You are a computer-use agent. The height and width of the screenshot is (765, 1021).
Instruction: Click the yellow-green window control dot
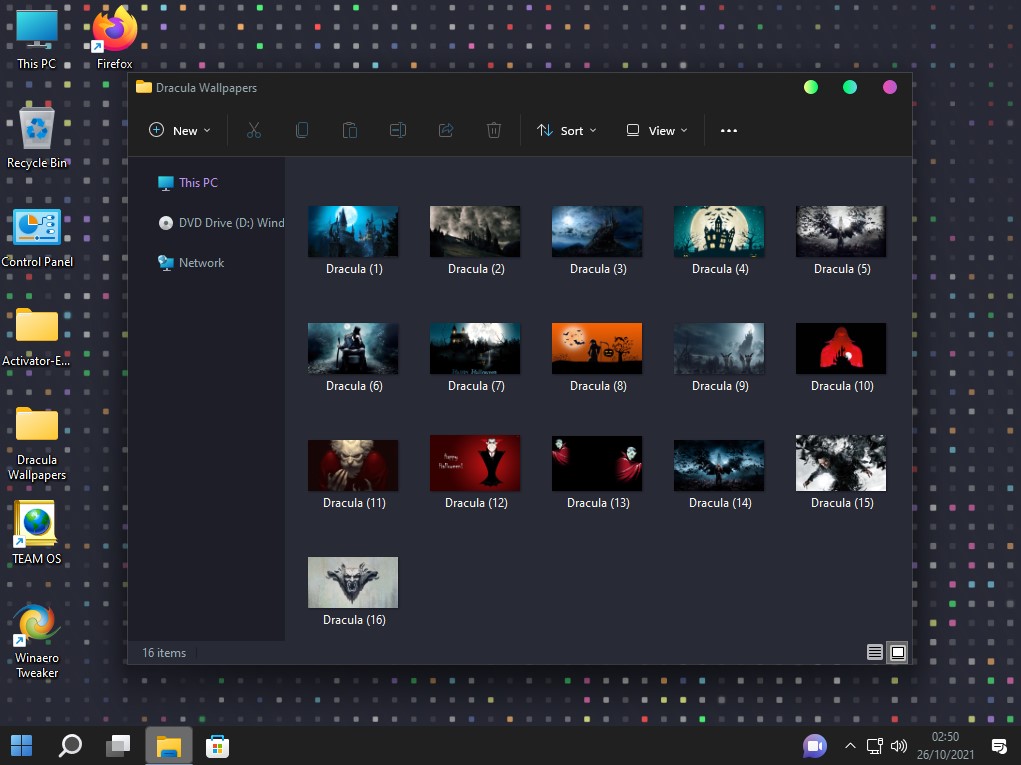[811, 87]
